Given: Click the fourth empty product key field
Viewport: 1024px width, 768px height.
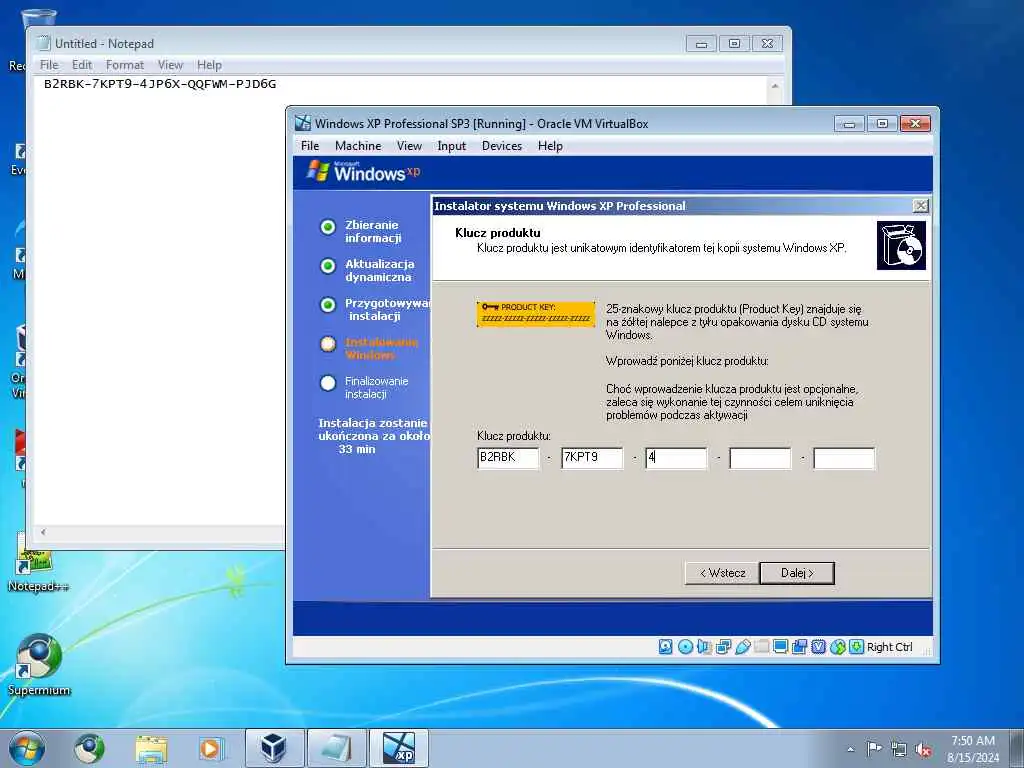Looking at the screenshot, I should pos(760,458).
